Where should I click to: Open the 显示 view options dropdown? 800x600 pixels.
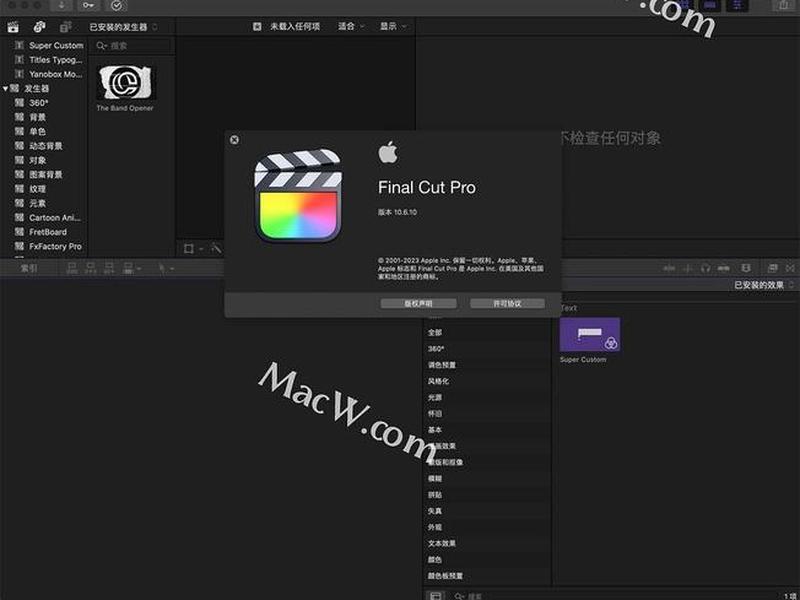tap(393, 27)
